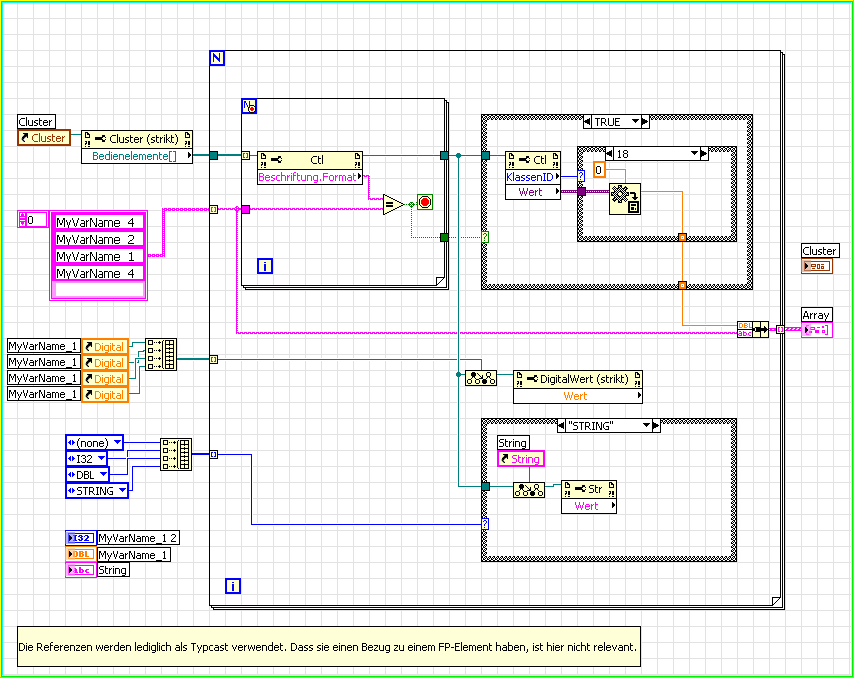Click the Beschriftung.Format property
854x678 pixels.
pos(310,177)
